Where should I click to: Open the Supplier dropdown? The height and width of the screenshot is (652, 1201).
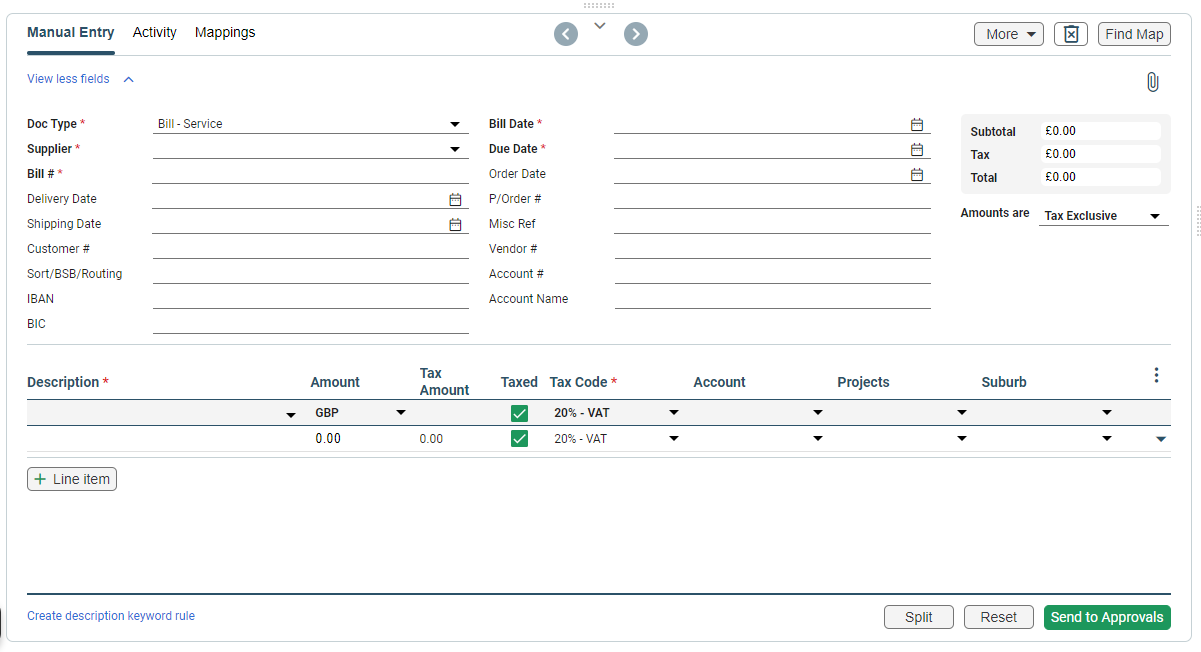click(455, 150)
